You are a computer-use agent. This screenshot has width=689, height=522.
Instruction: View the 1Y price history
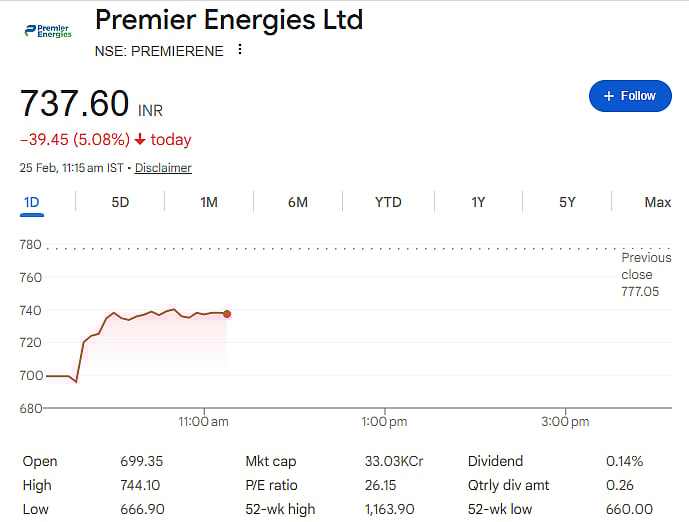pyautogui.click(x=478, y=202)
